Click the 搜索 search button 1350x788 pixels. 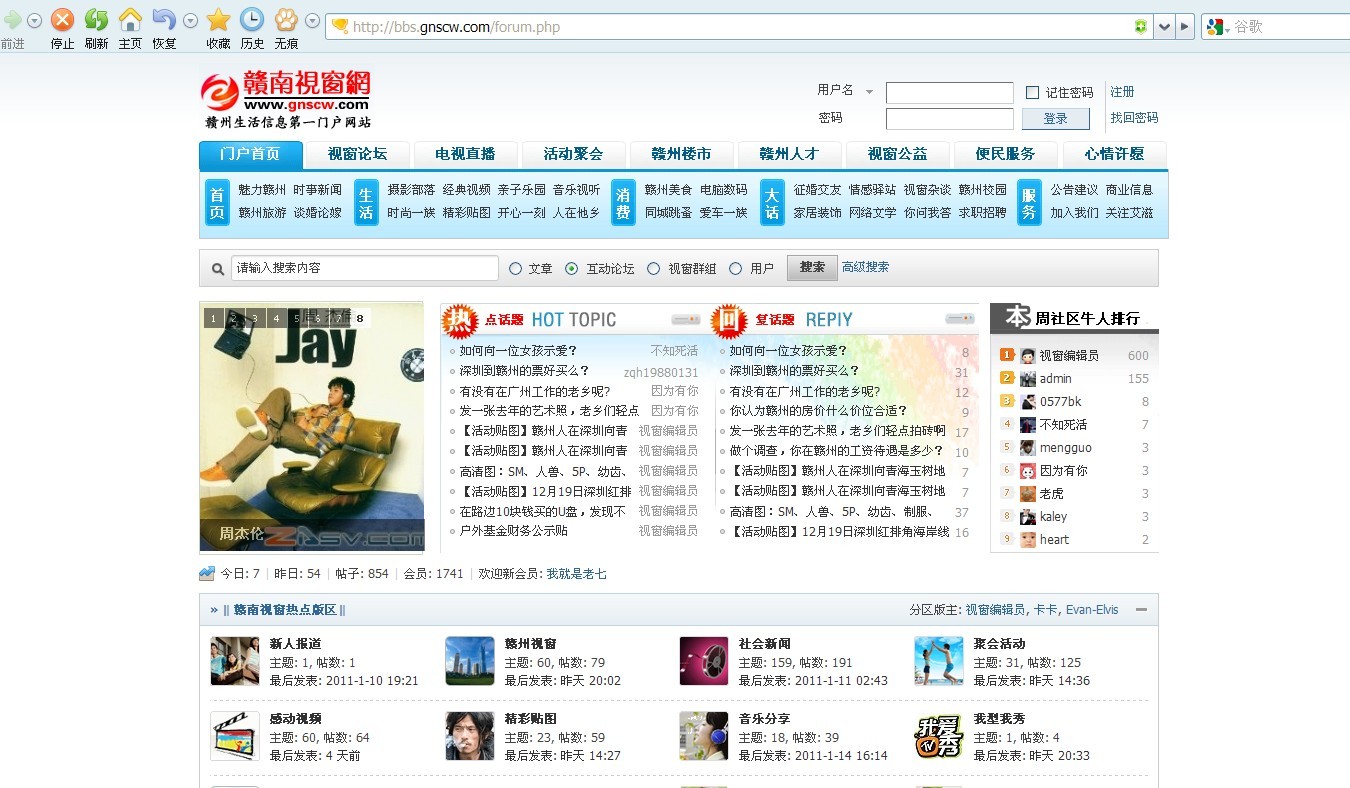point(812,268)
